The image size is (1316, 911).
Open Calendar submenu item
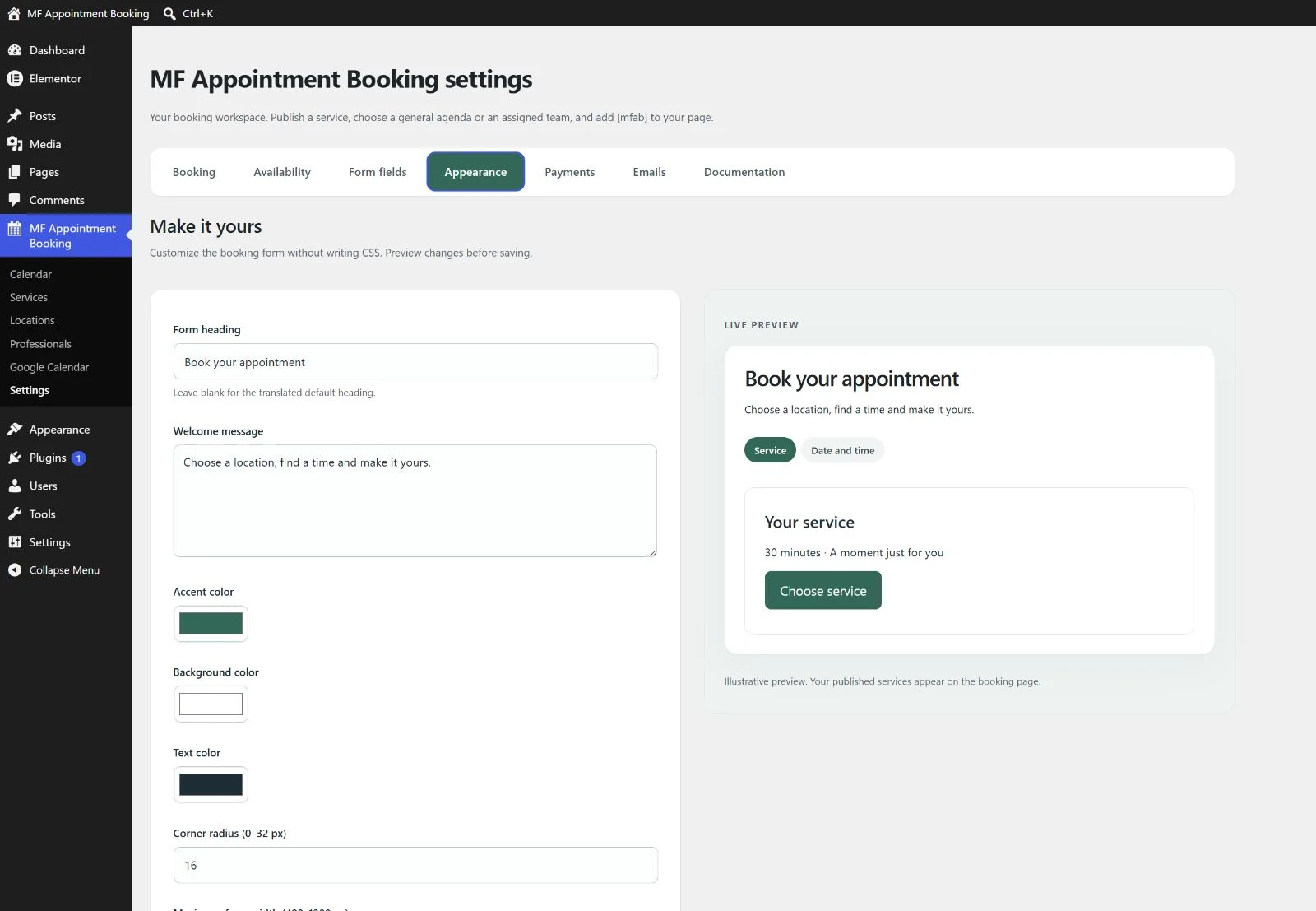click(x=30, y=274)
